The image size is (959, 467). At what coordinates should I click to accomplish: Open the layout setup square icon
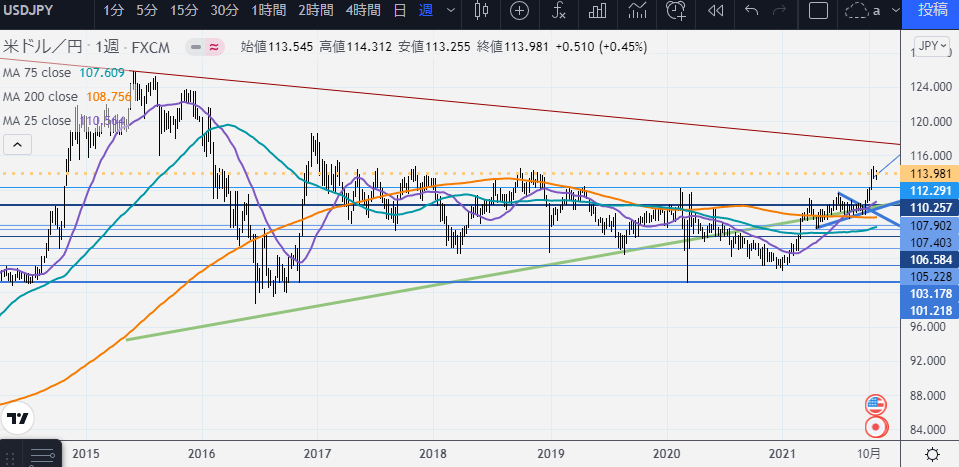[x=818, y=10]
